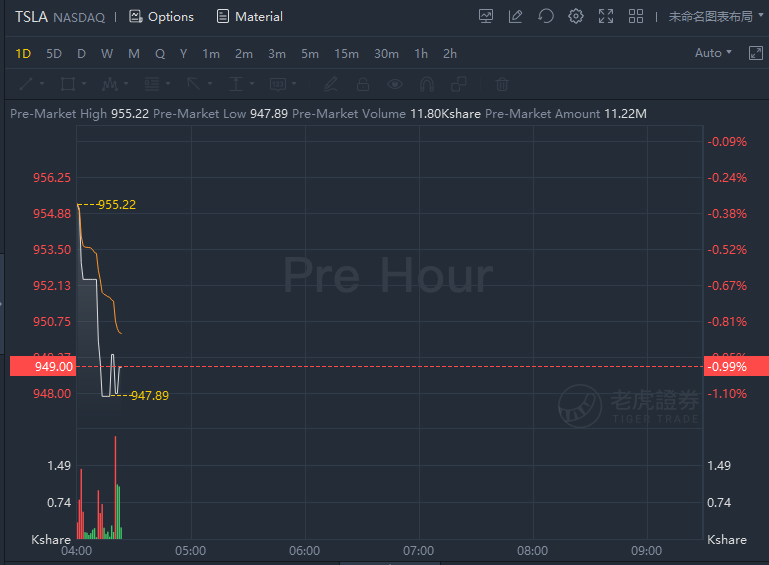Viewport: 769px width, 565px height.
Task: Click the 949.00 current price label
Action: [43, 366]
